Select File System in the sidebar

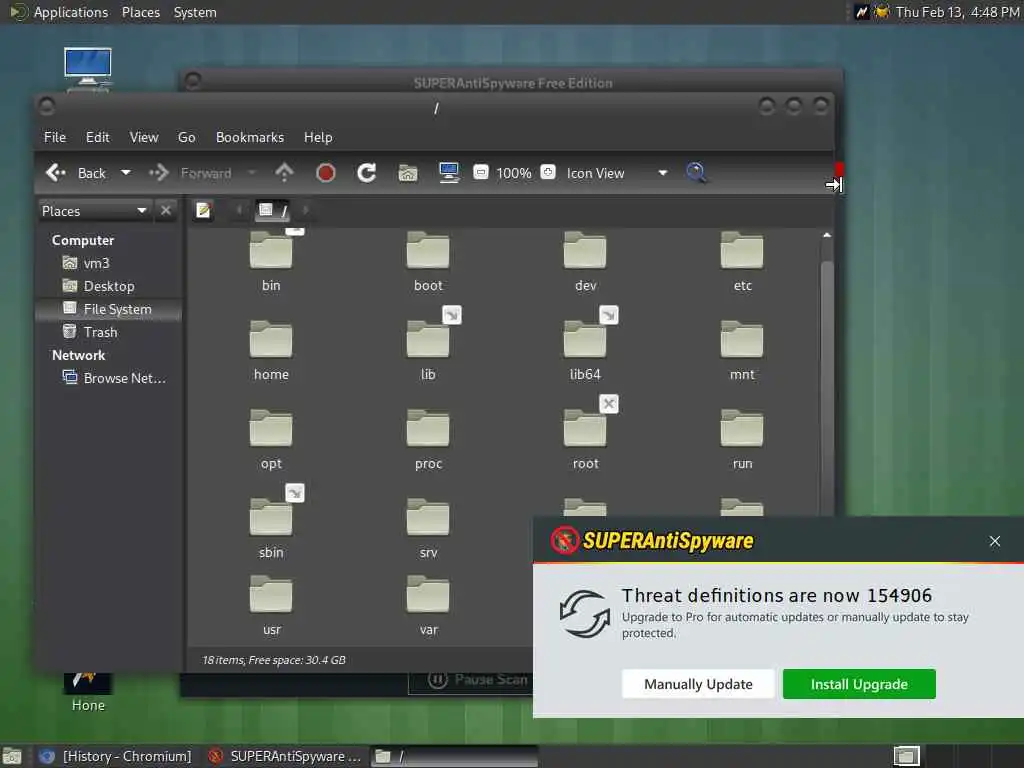coord(108,310)
